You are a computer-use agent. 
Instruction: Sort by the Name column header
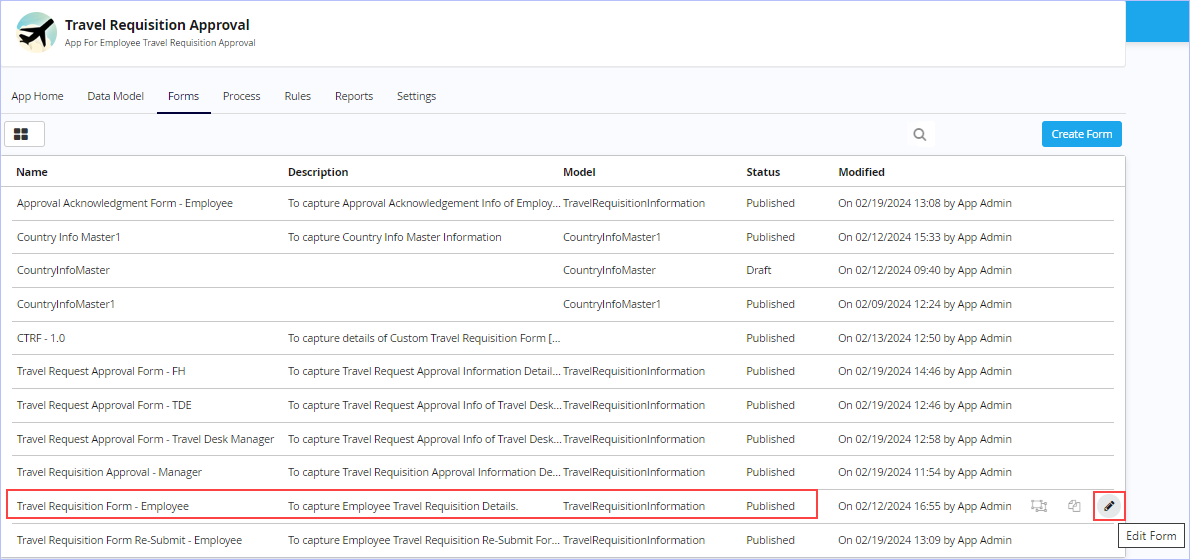coord(32,172)
